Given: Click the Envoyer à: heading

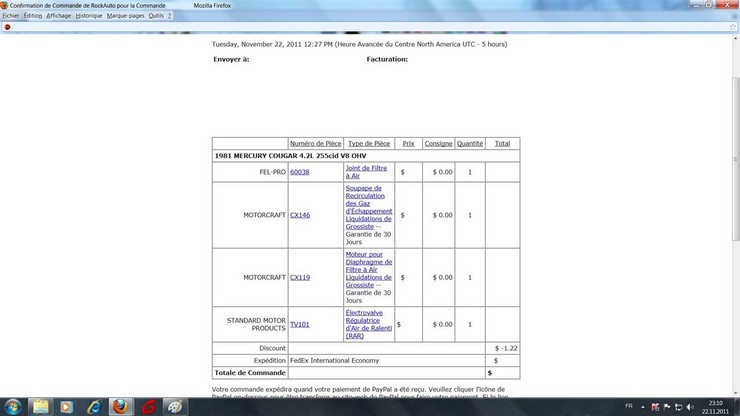Looking at the screenshot, I should click(231, 59).
